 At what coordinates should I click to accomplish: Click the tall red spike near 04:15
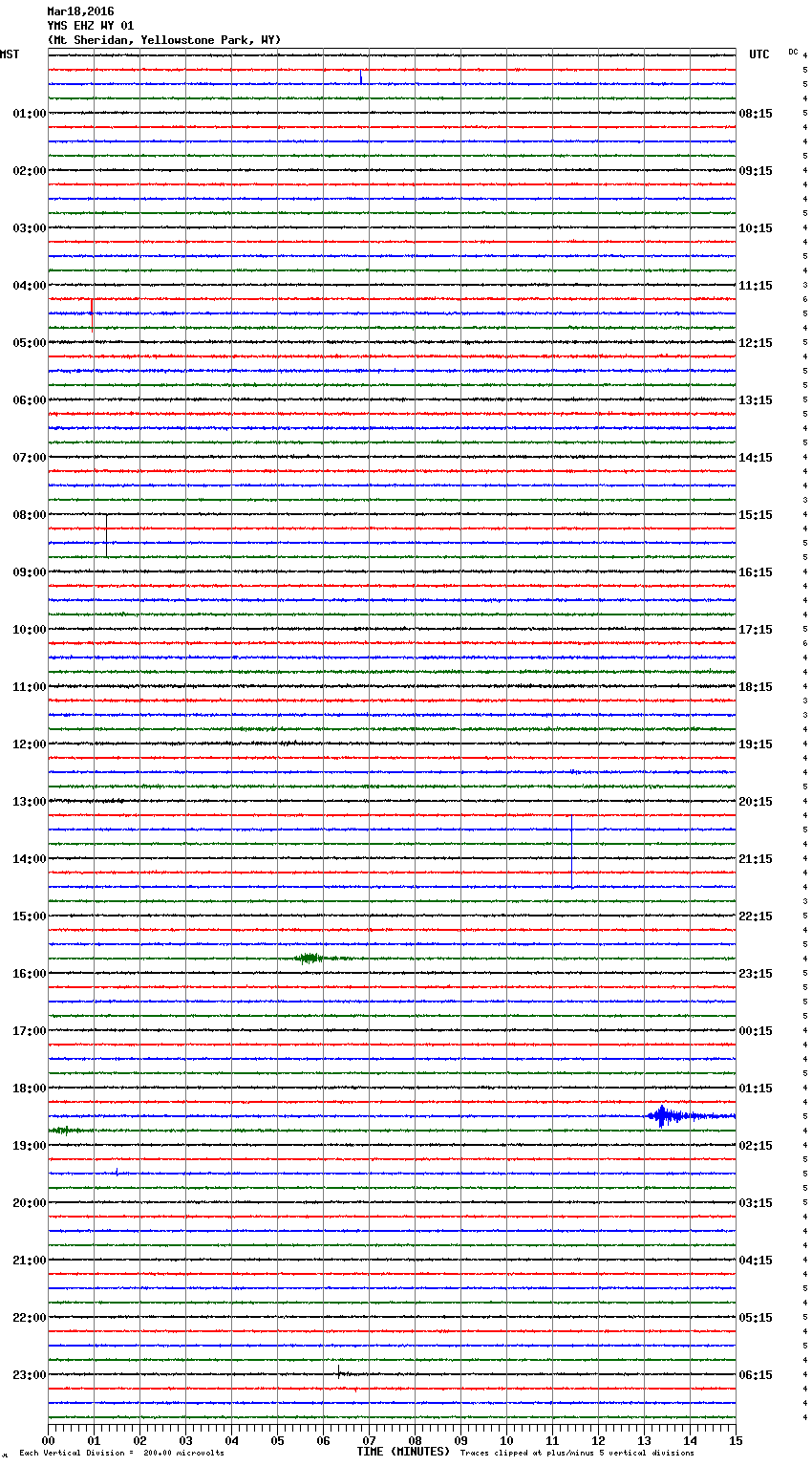tap(92, 314)
